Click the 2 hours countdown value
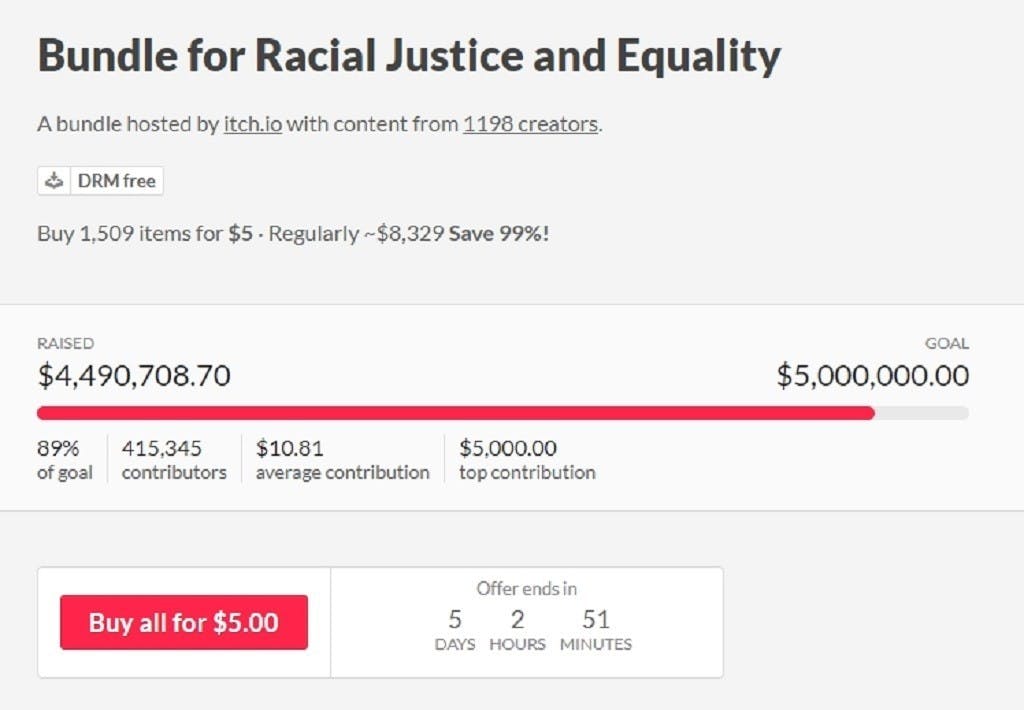 pos(517,620)
